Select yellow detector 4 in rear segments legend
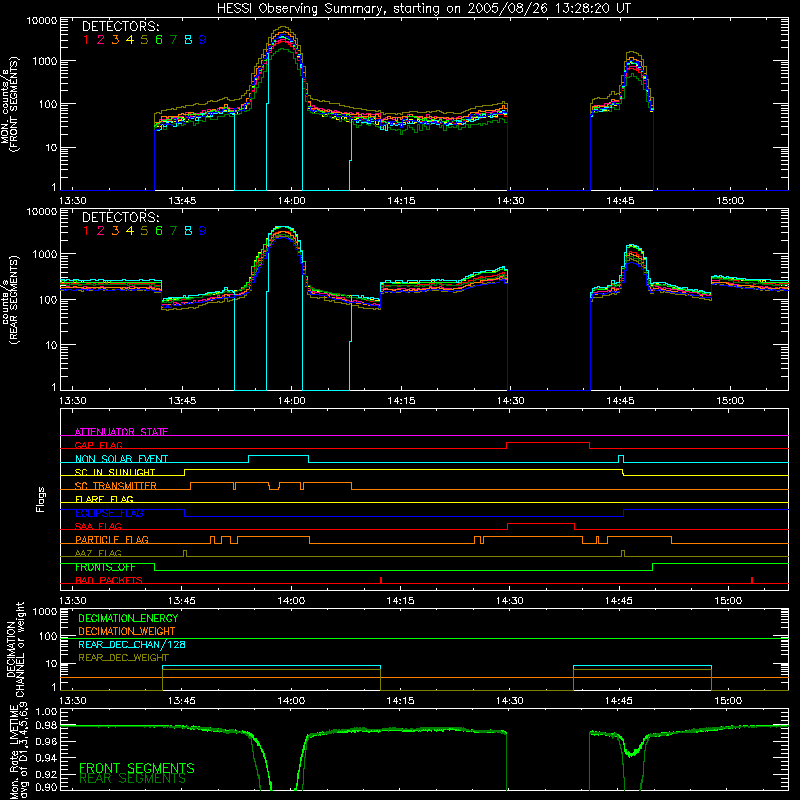The image size is (800, 800). (130, 231)
